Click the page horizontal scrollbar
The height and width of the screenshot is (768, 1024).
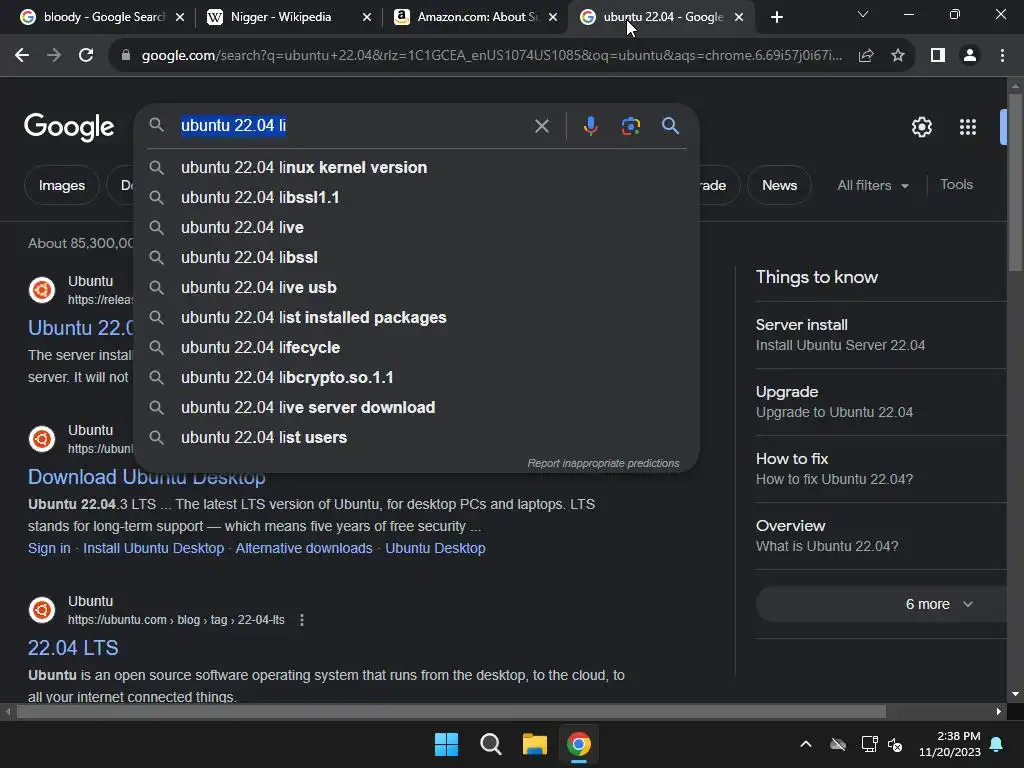coord(451,711)
